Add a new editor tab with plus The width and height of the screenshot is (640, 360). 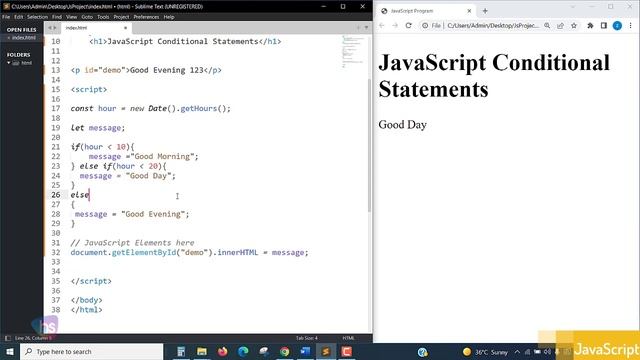pos(358,28)
